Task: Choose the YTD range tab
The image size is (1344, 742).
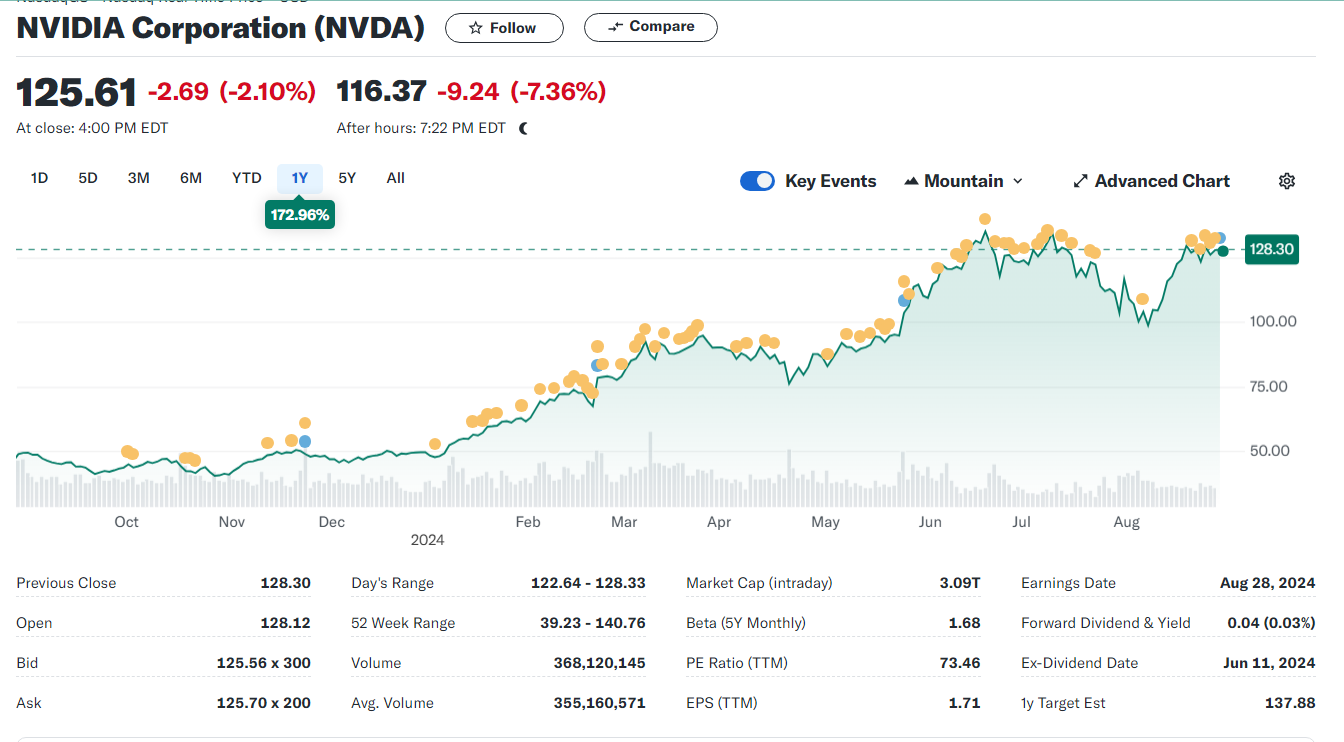Action: 247,178
